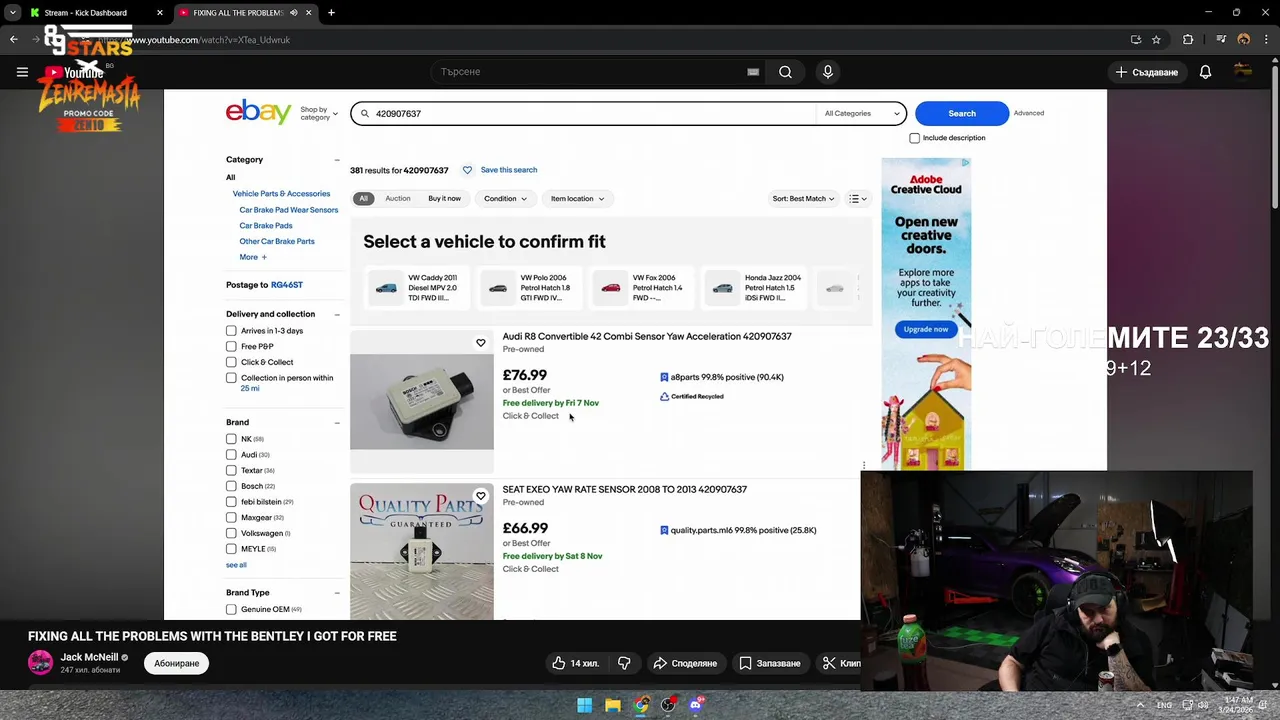
Task: Click the Споделяне share button
Action: point(685,663)
